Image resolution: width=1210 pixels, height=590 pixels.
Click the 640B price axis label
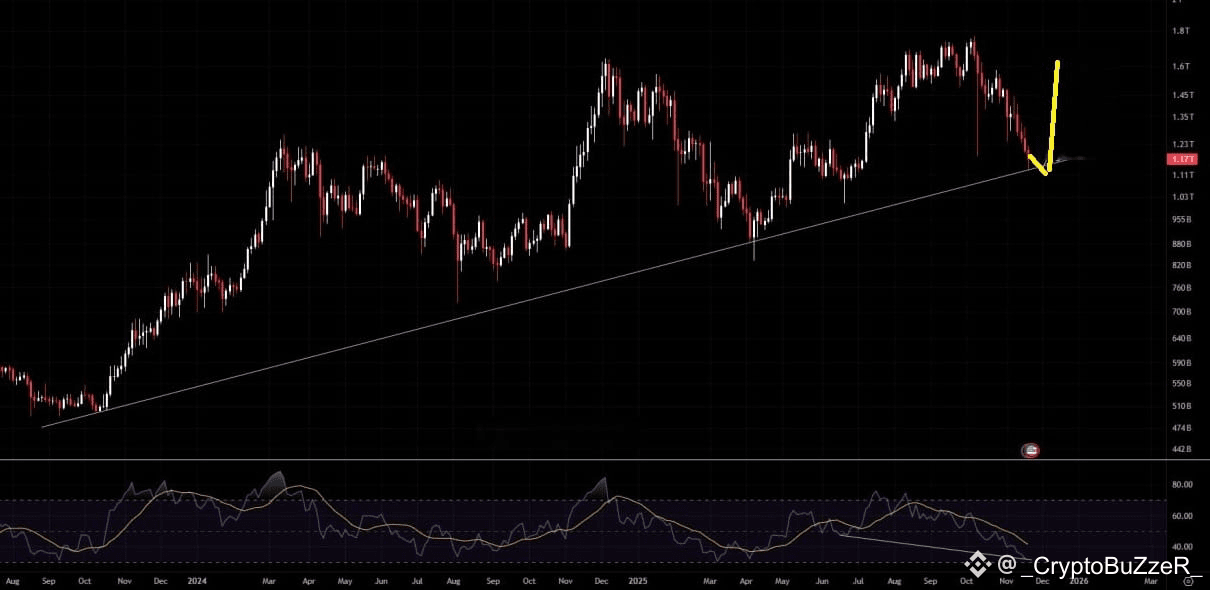point(1182,338)
